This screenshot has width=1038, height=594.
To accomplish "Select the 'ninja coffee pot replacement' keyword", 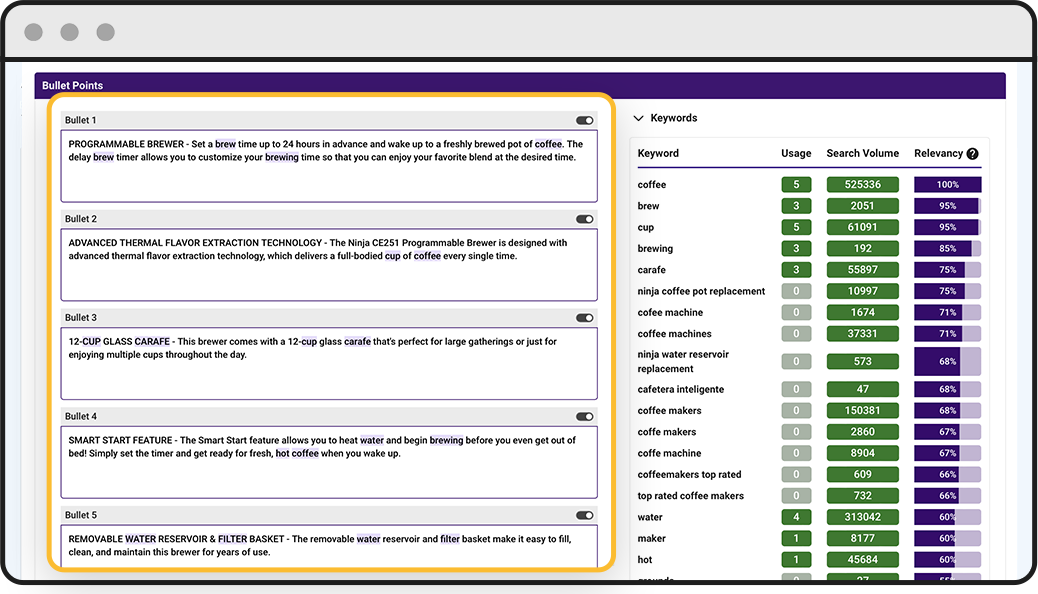I will pyautogui.click(x=701, y=291).
